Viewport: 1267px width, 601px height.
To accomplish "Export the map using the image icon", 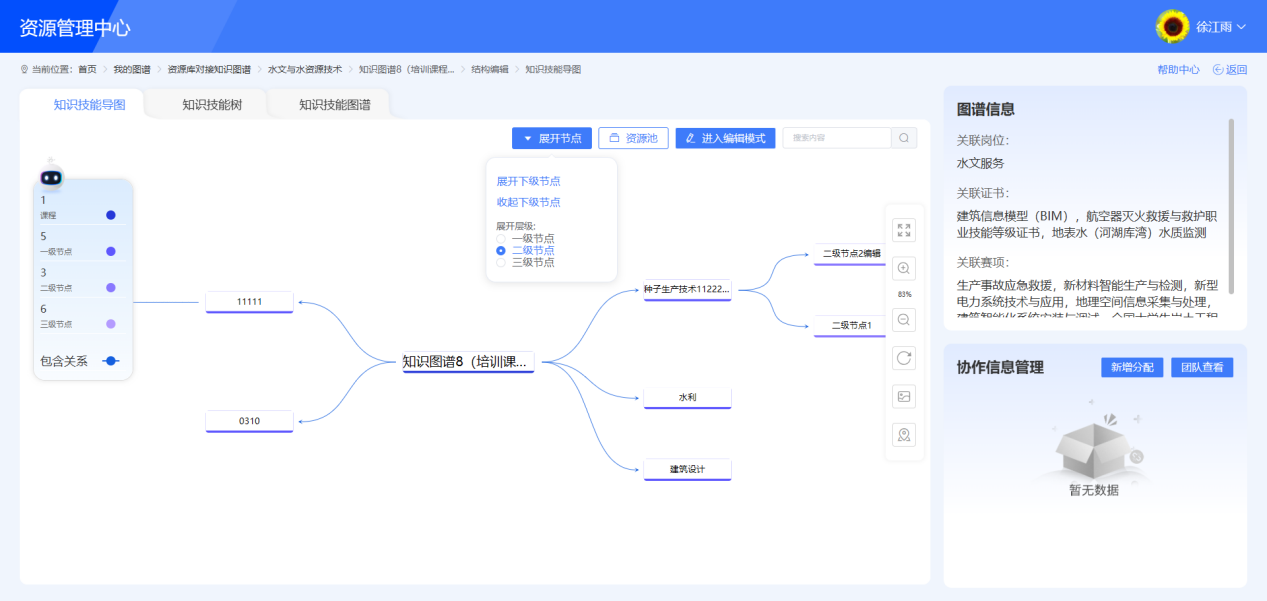I will [x=904, y=396].
